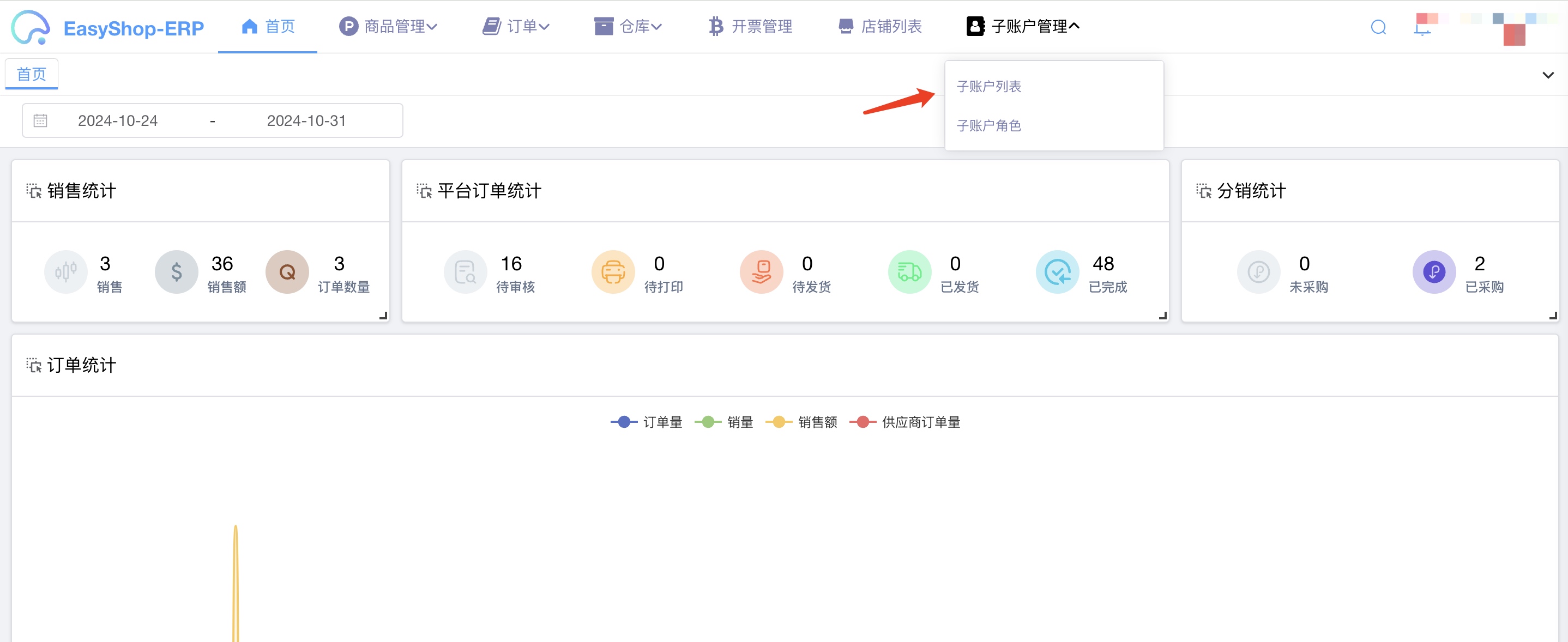1568x642 pixels.
Task: Click the 已完成 count 48
Action: pos(1103,263)
